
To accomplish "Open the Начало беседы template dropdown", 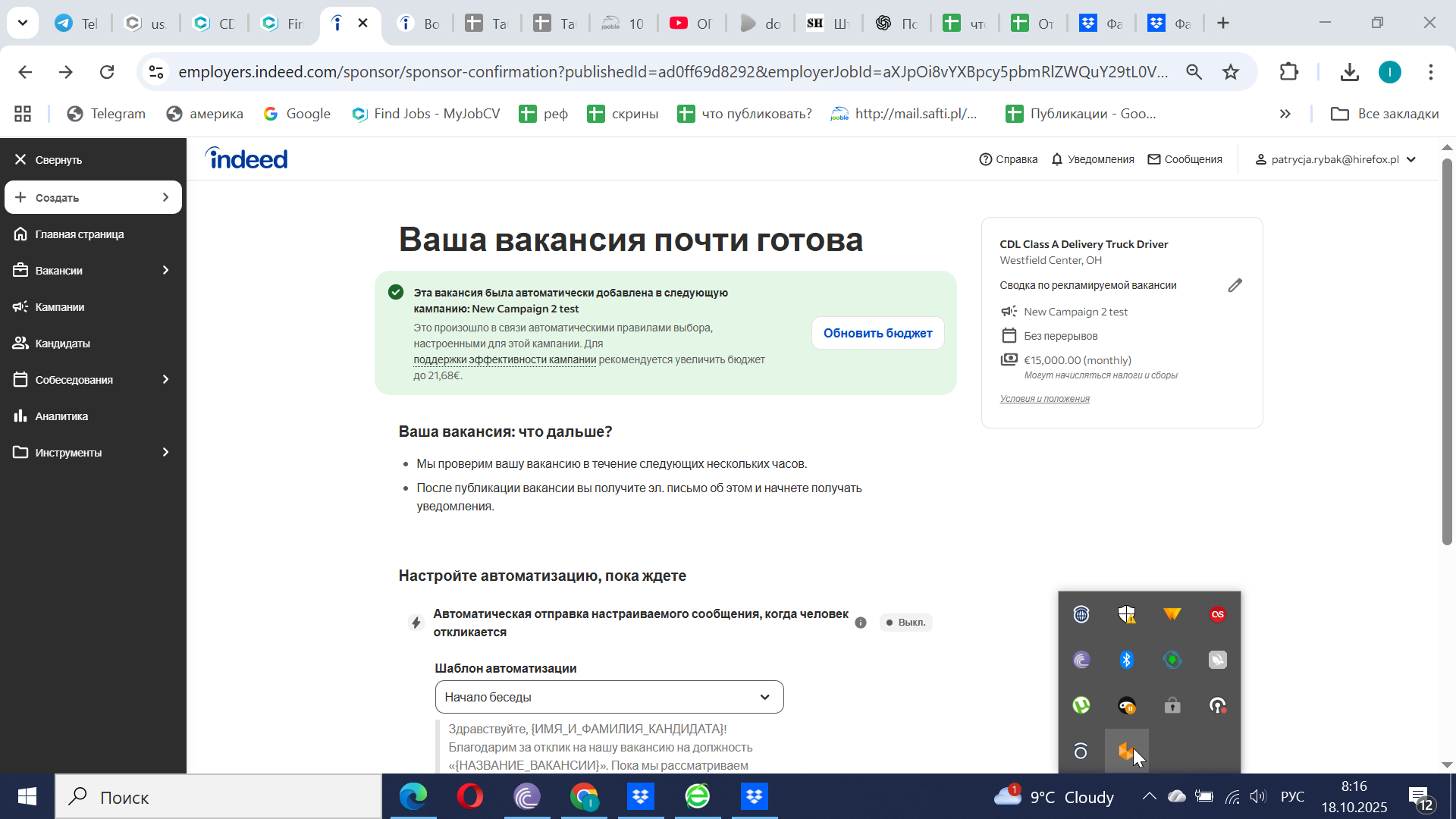I will [609, 697].
